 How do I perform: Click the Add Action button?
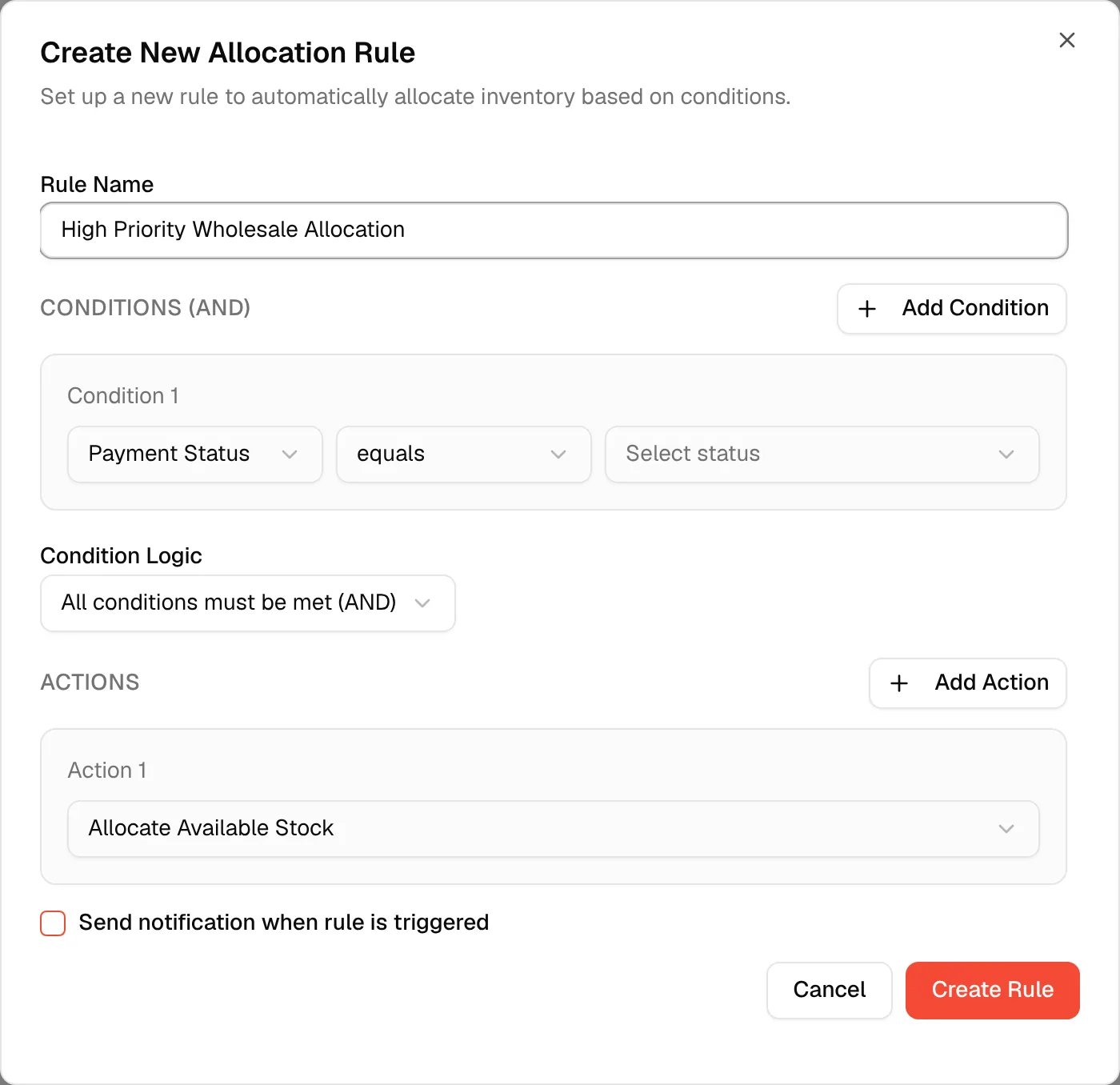pos(967,683)
